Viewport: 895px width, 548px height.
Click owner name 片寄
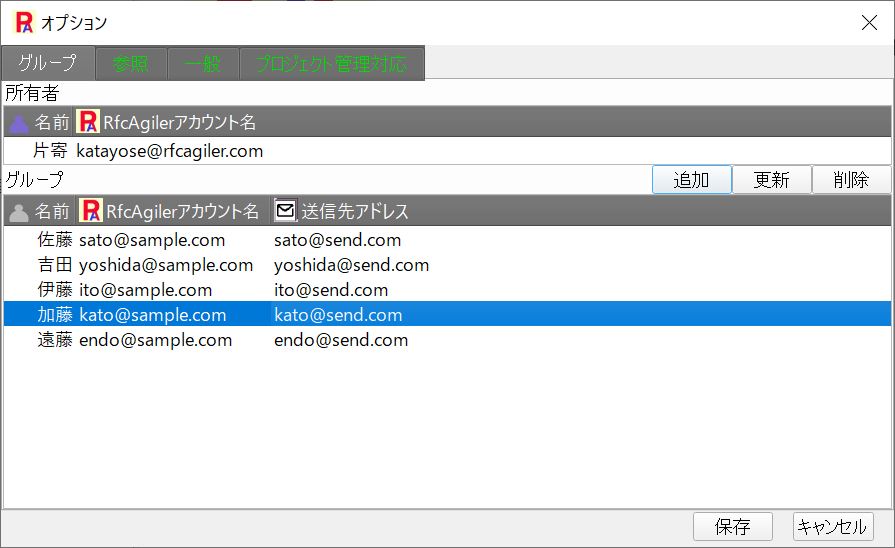pos(50,151)
